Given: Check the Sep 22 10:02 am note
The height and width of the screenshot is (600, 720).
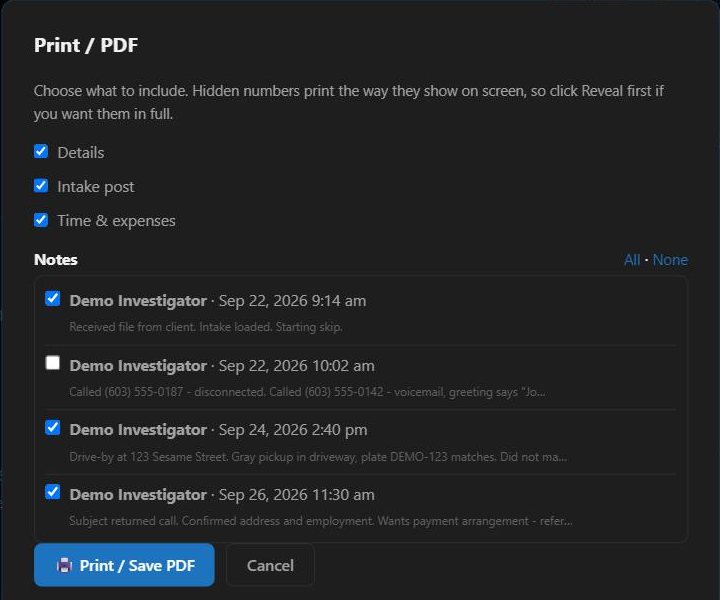Looking at the screenshot, I should pyautogui.click(x=53, y=363).
